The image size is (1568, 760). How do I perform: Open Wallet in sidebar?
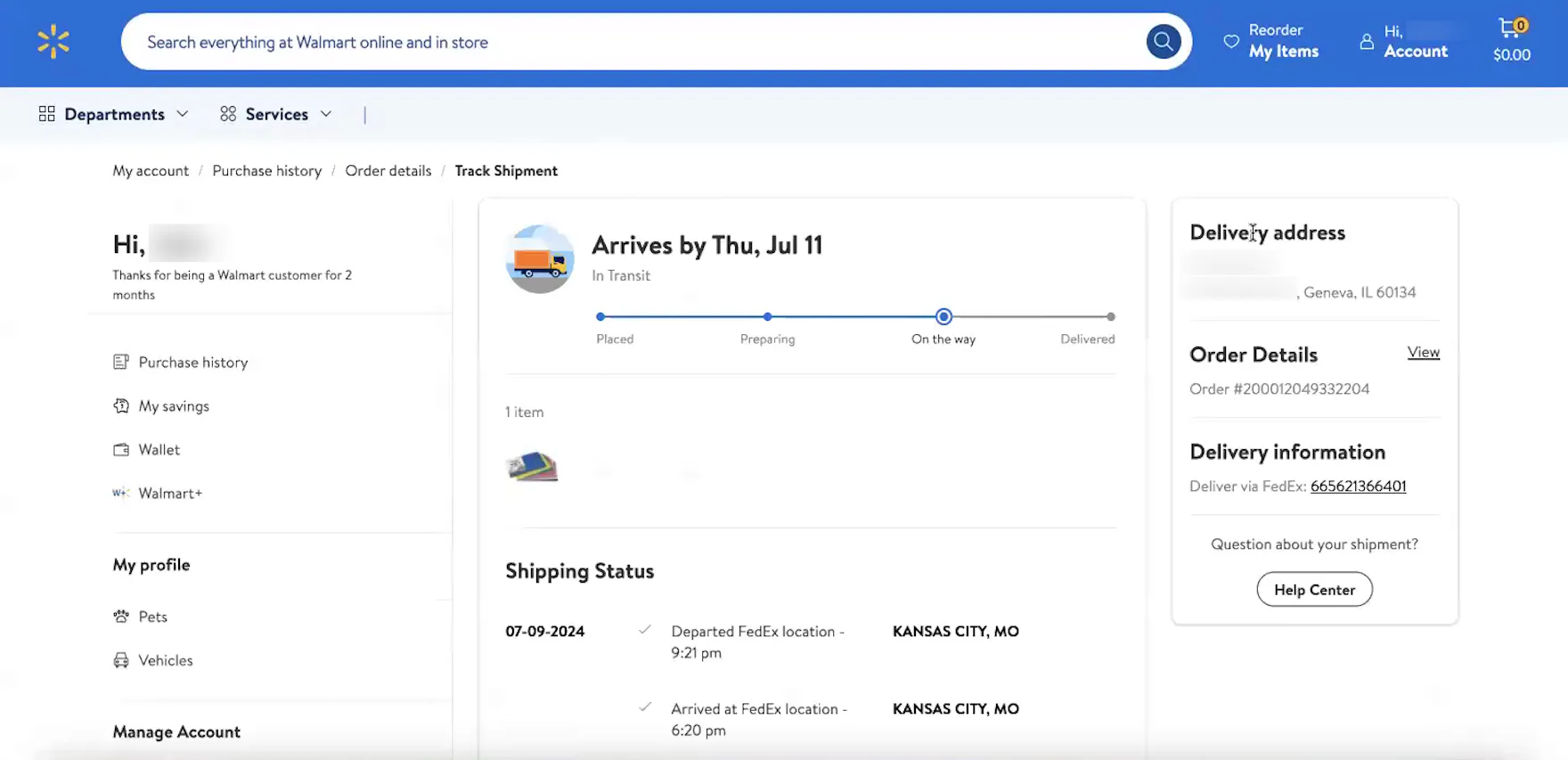tap(159, 449)
